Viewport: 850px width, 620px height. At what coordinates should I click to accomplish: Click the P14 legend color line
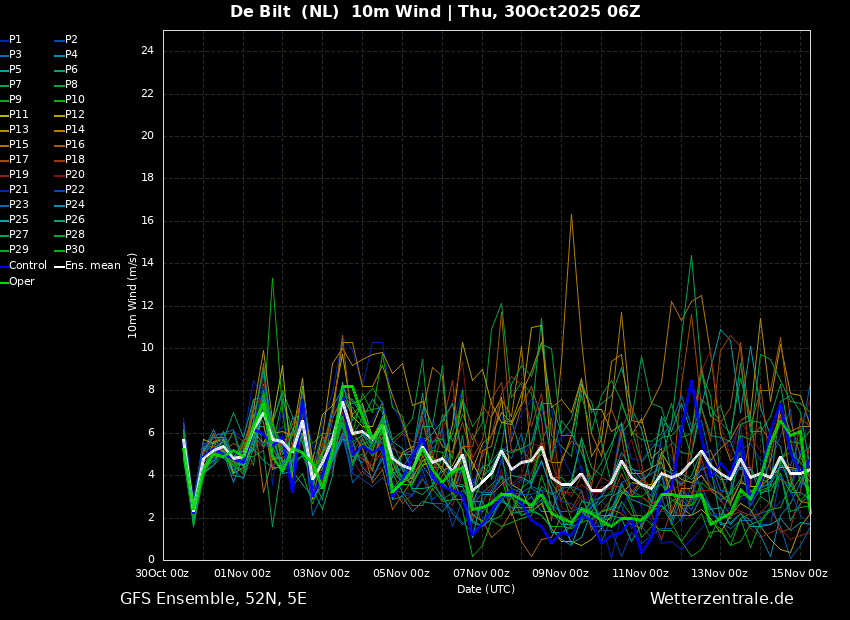[x=60, y=130]
